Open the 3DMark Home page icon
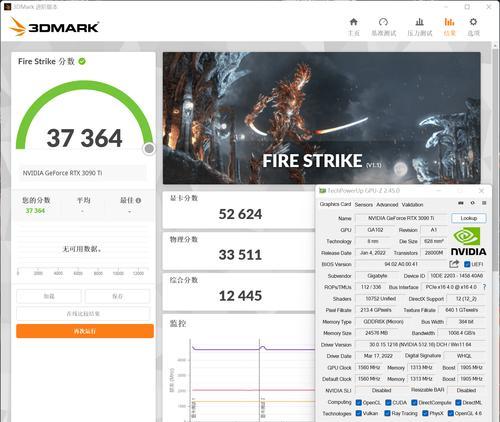The image size is (500, 422). (x=354, y=22)
